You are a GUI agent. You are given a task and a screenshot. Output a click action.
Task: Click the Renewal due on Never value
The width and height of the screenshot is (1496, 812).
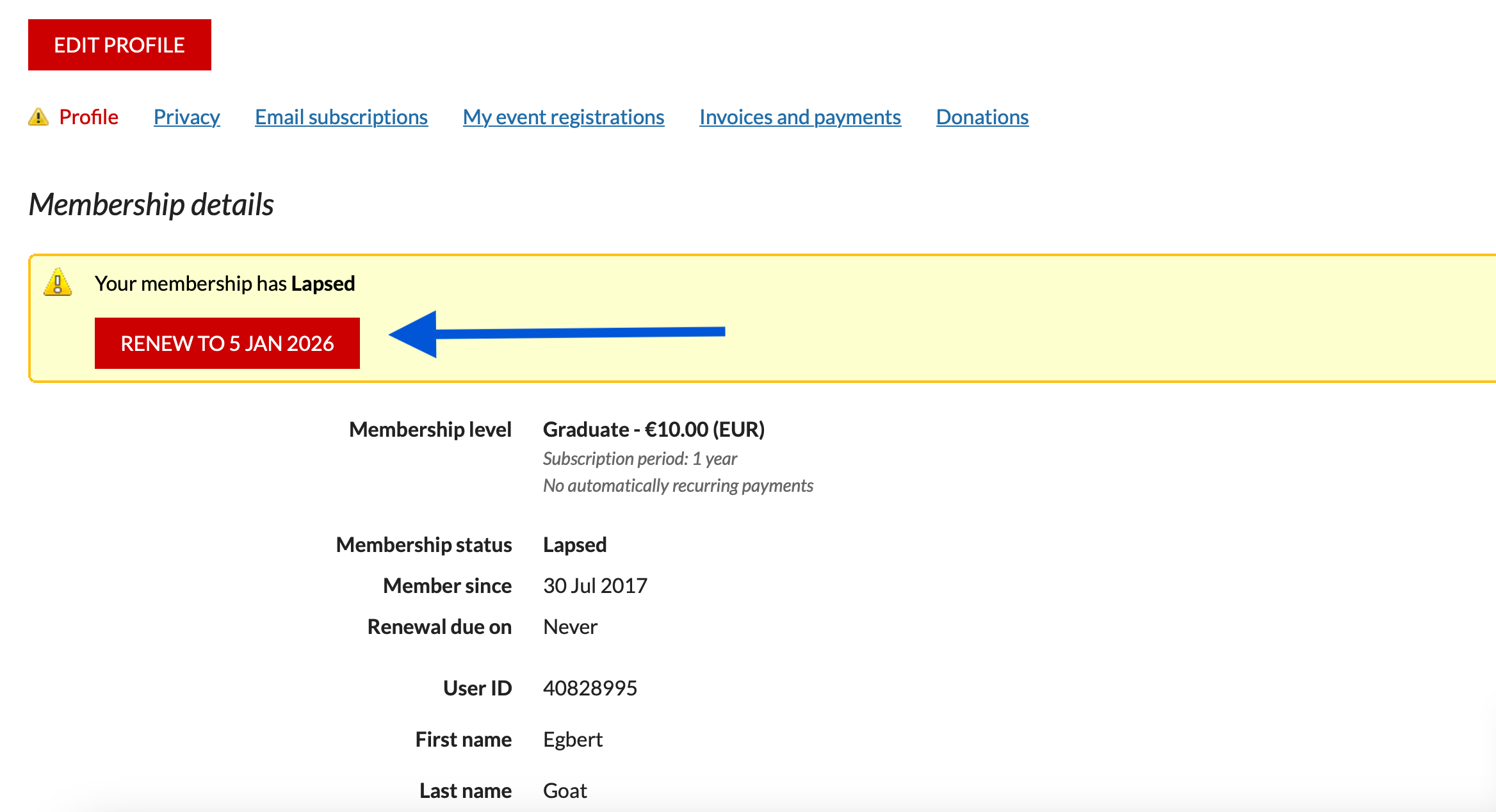570,627
